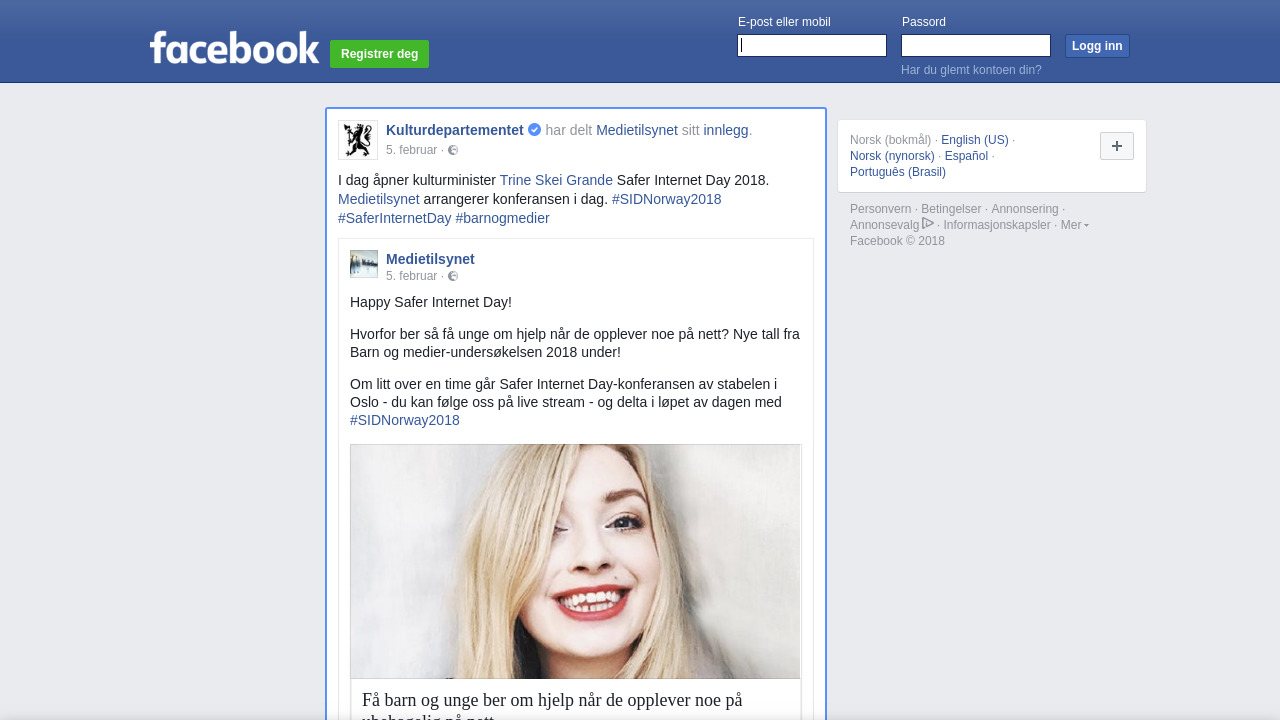Open Medietilsynet's 5. februar timestamp
Image resolution: width=1280 pixels, height=720 pixels.
coord(412,276)
